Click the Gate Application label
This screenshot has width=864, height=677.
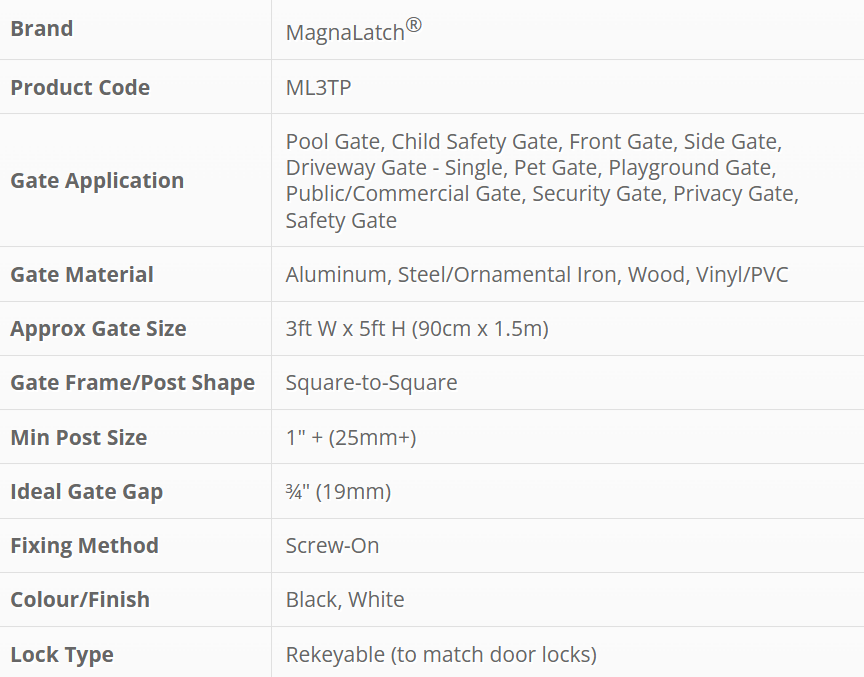tap(97, 181)
